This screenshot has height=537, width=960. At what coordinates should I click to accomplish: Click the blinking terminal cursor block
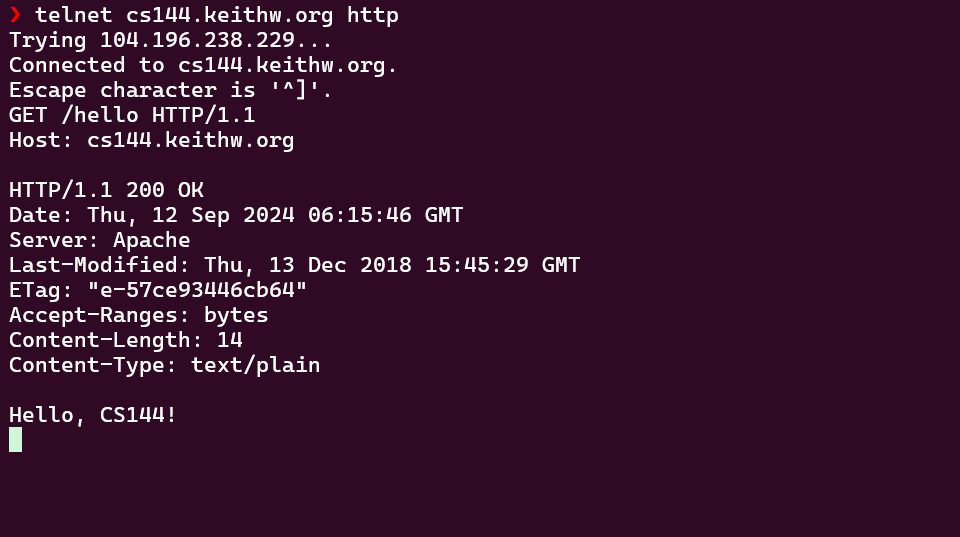coord(15,440)
